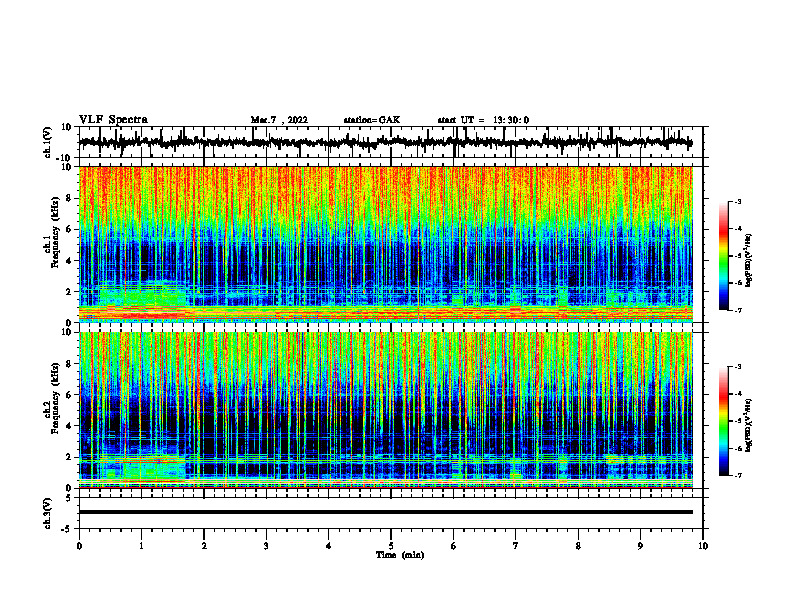Click the ch.2 color bar log(PSD) label
This screenshot has width=792, height=612.
tap(749, 425)
